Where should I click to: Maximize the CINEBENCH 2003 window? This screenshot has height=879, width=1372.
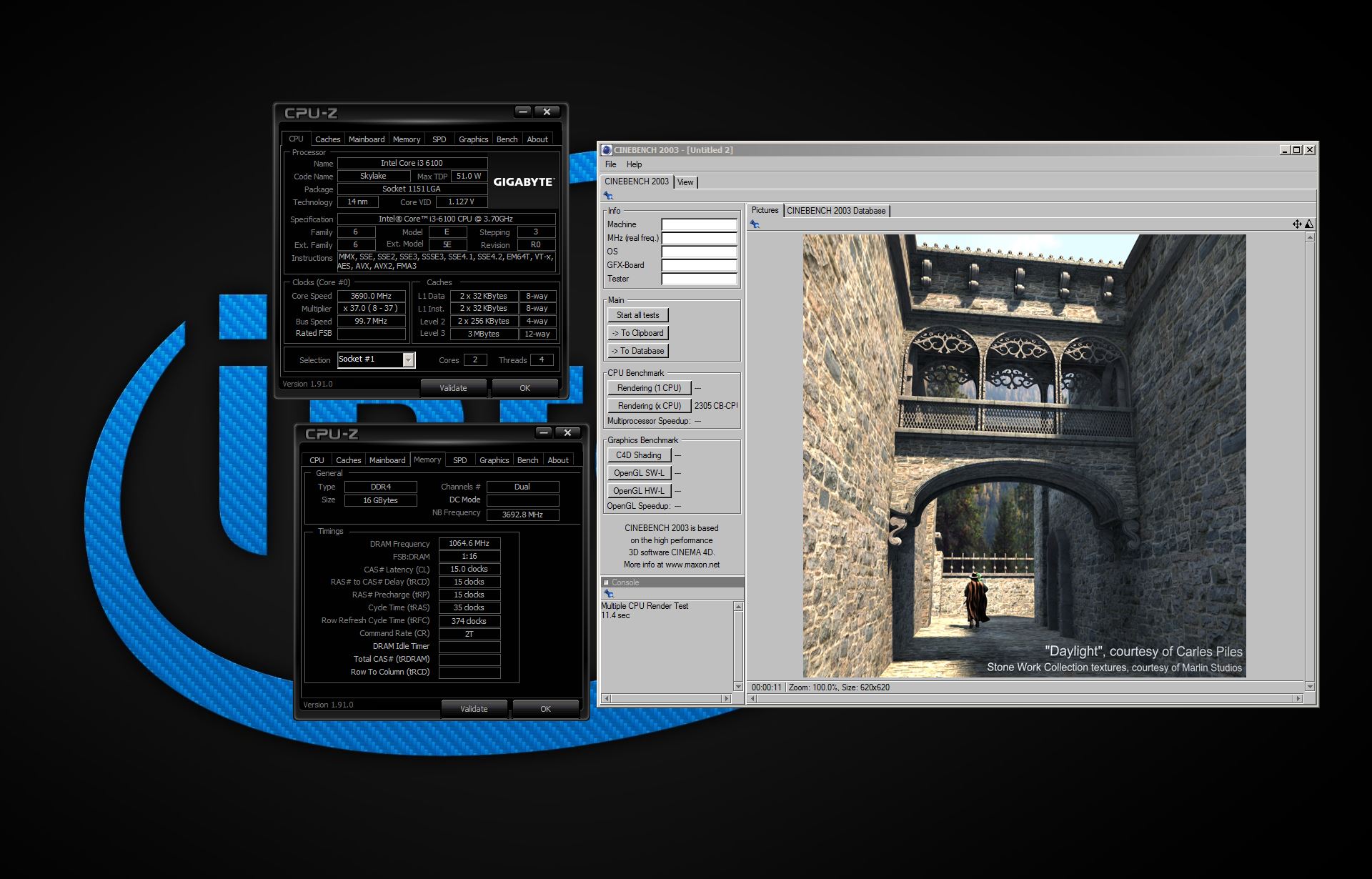(x=1297, y=150)
